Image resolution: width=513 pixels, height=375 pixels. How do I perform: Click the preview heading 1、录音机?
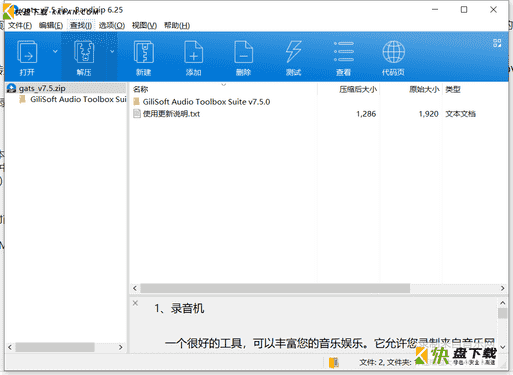click(179, 308)
